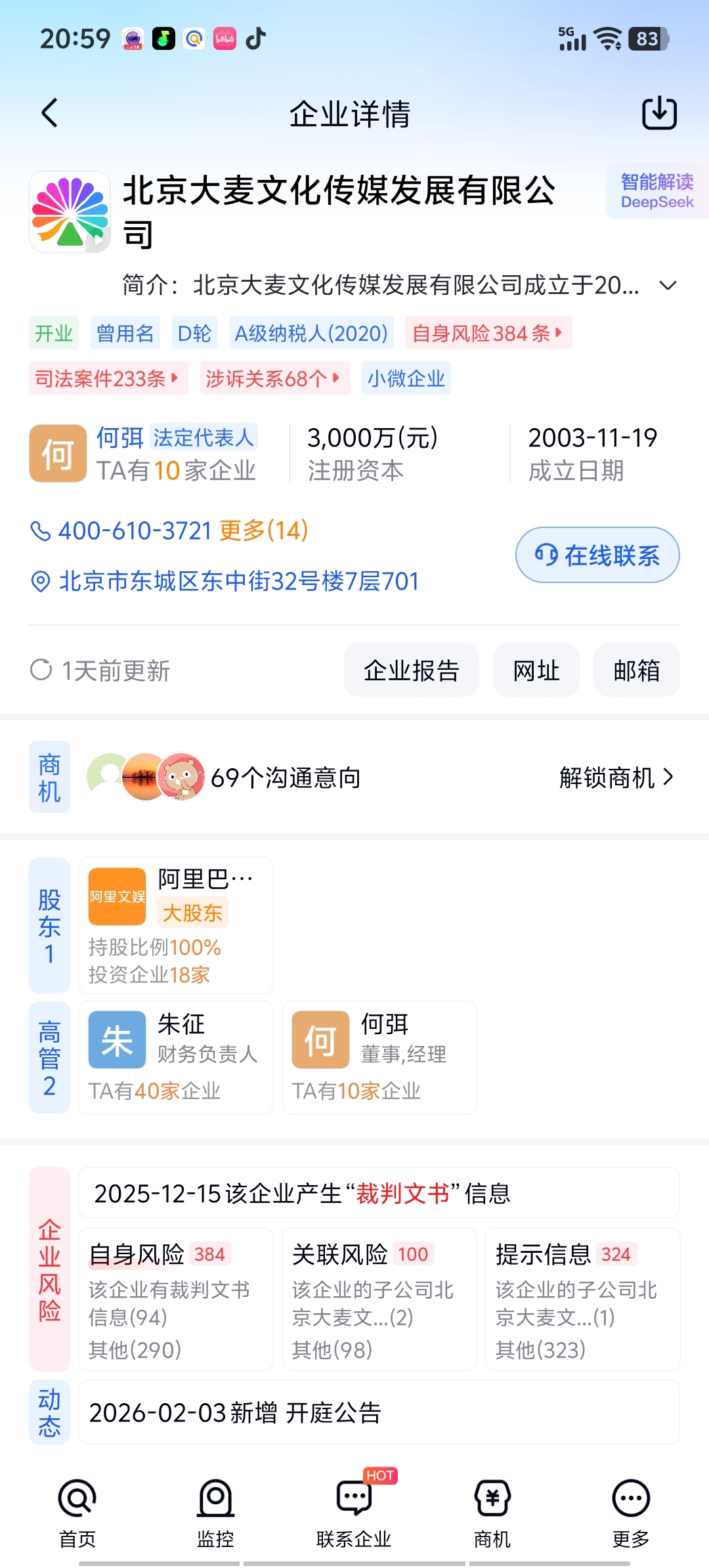
Task: Open 涉诉关系68个 tag
Action: pyautogui.click(x=274, y=378)
